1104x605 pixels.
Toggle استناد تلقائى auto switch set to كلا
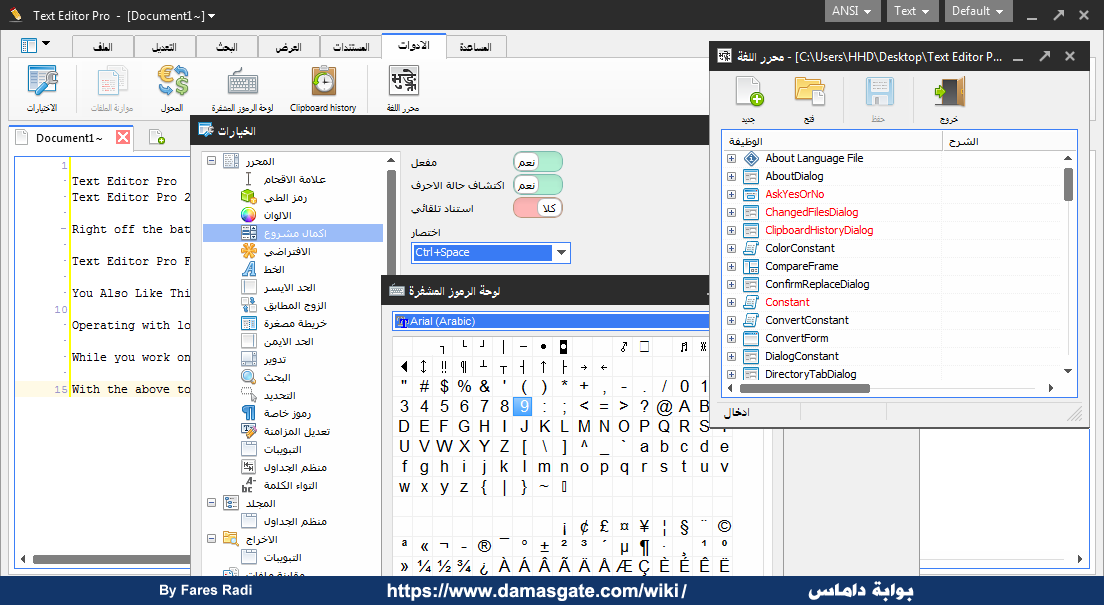pyautogui.click(x=538, y=208)
